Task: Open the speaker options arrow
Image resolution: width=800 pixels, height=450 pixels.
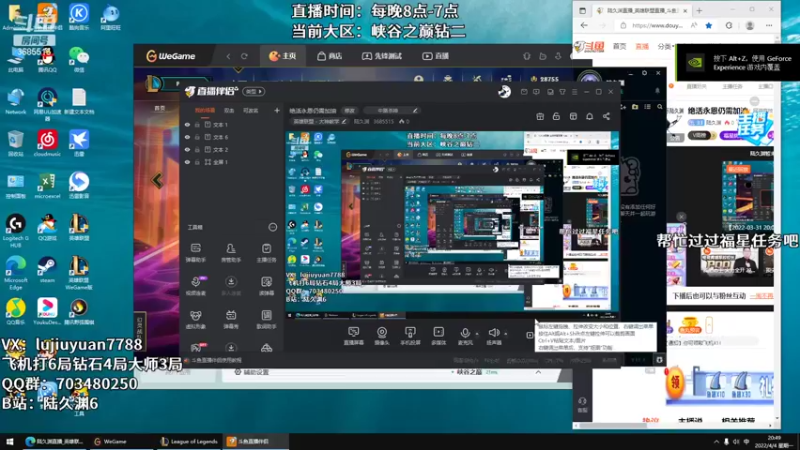Action: (506, 334)
